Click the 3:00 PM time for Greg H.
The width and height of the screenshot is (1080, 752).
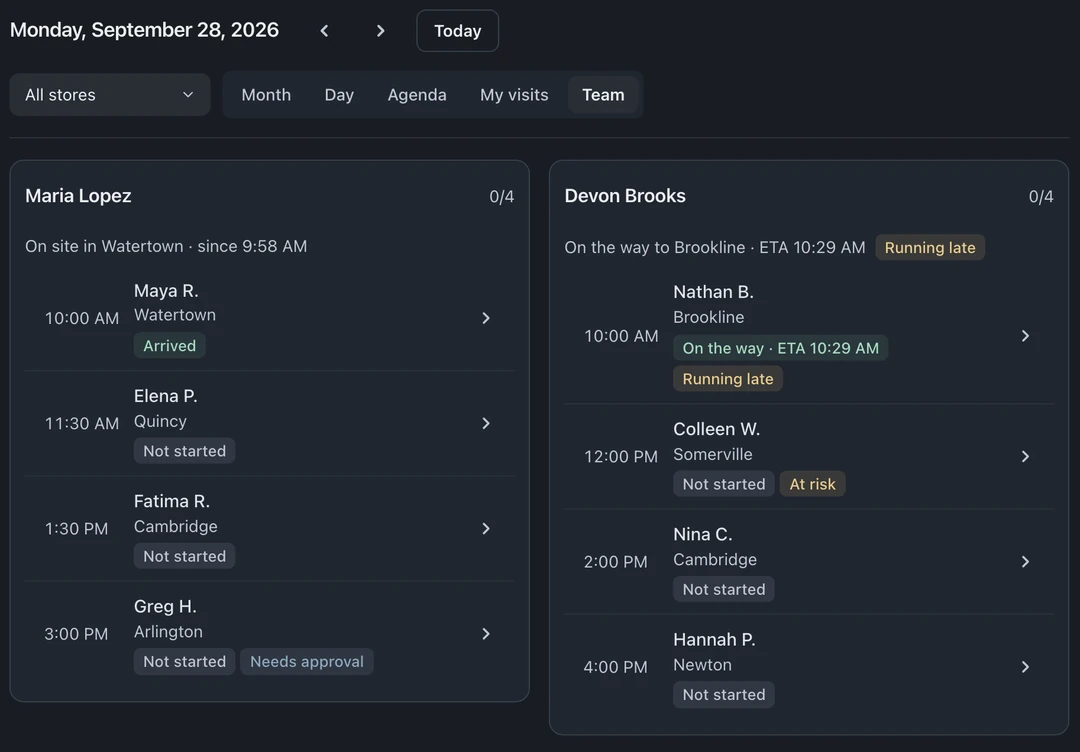pos(76,634)
